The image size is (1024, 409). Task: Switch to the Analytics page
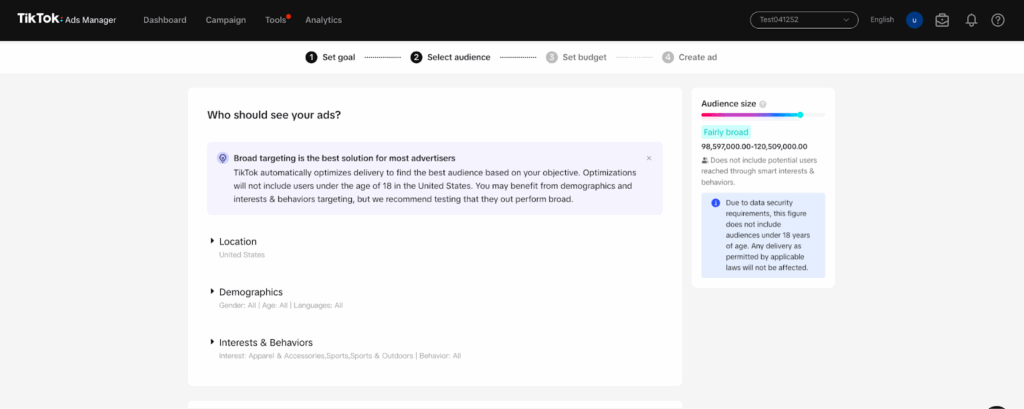[323, 20]
